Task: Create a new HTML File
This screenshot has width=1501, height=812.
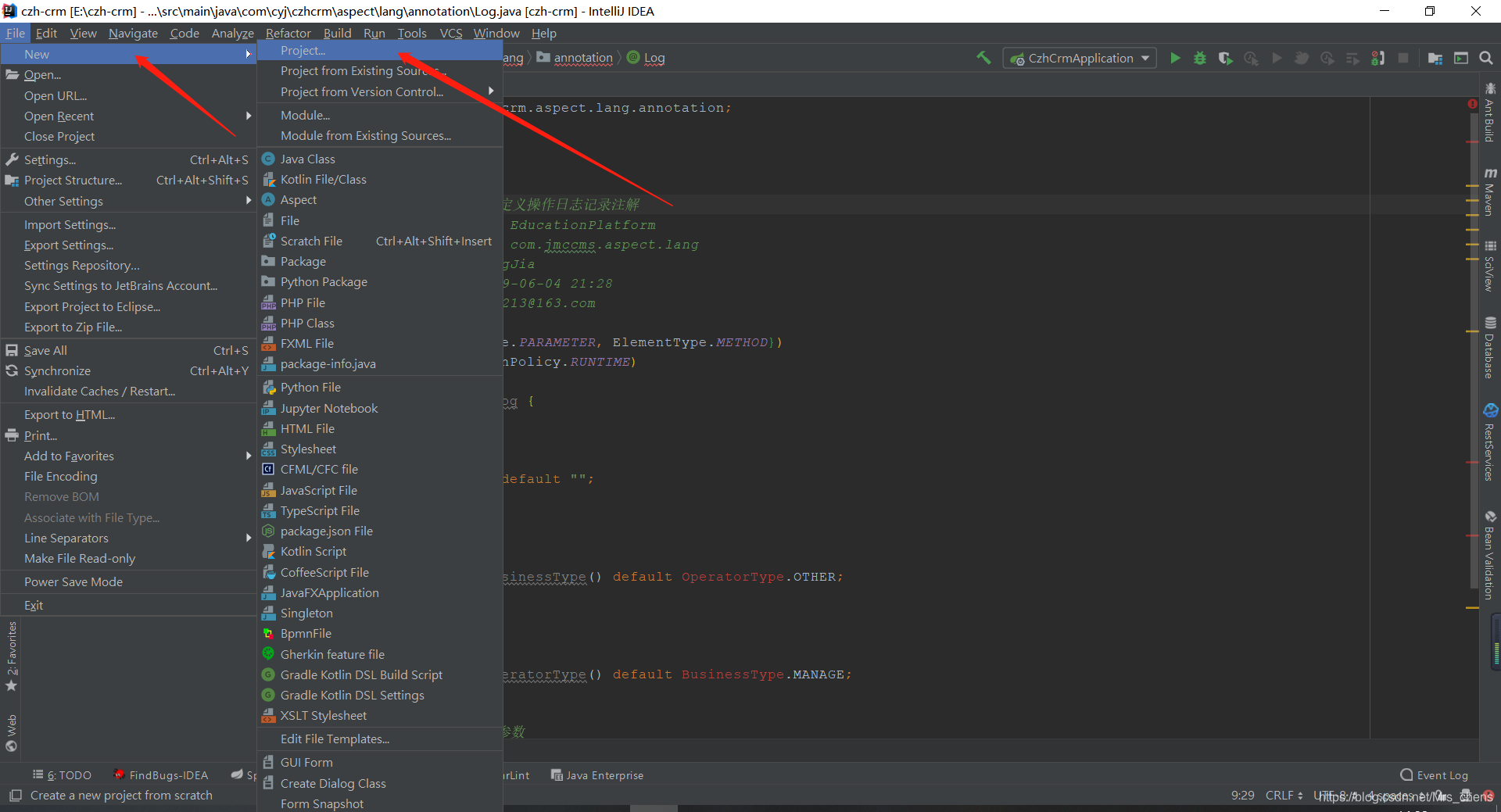Action: [380, 428]
